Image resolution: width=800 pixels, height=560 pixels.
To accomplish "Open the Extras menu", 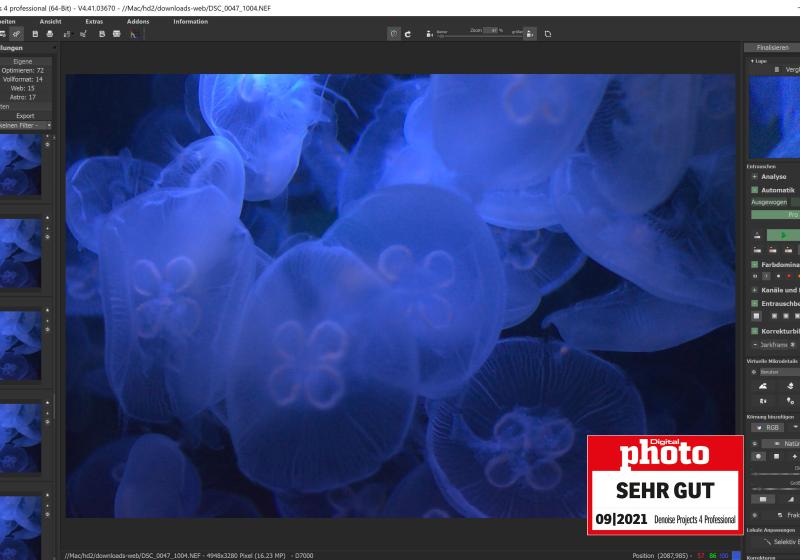I will [94, 21].
